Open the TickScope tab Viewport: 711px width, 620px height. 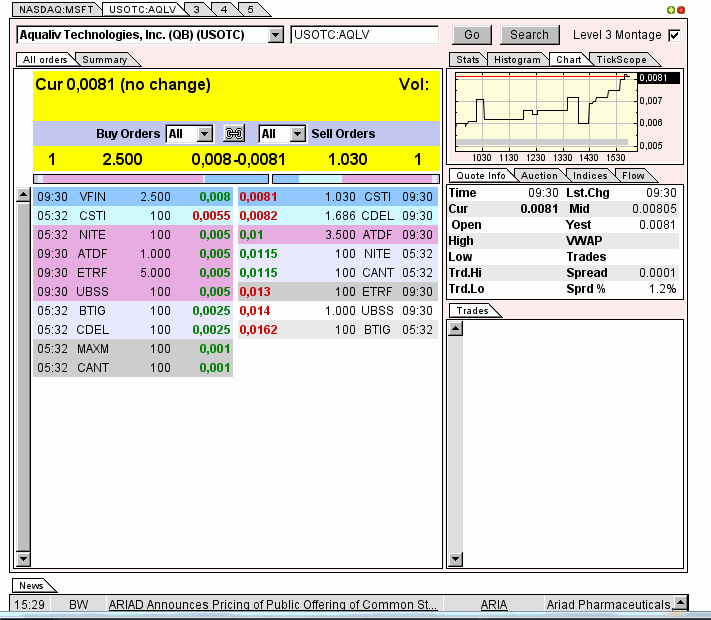621,59
